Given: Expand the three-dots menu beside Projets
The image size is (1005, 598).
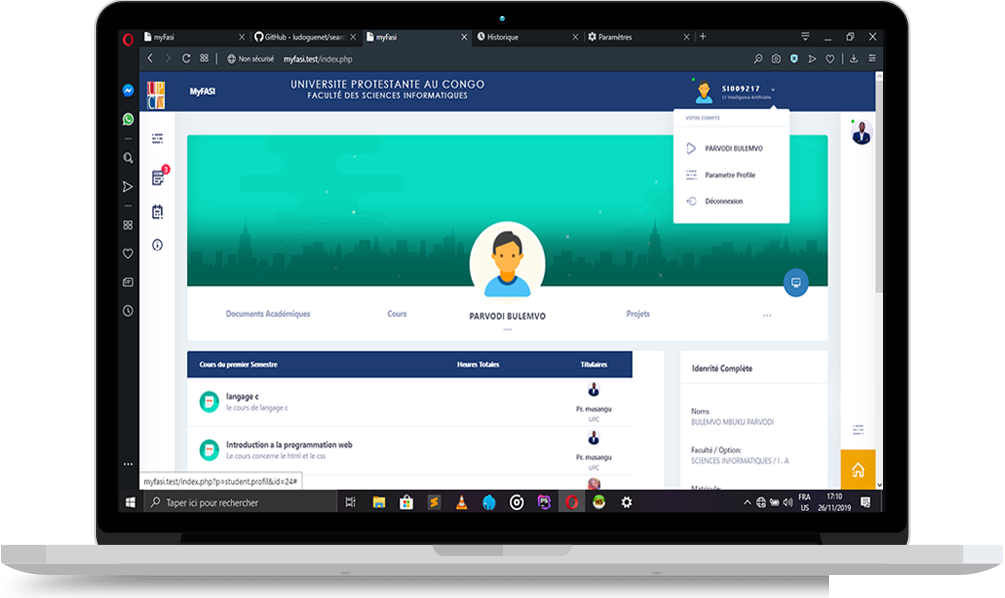Looking at the screenshot, I should tap(767, 315).
